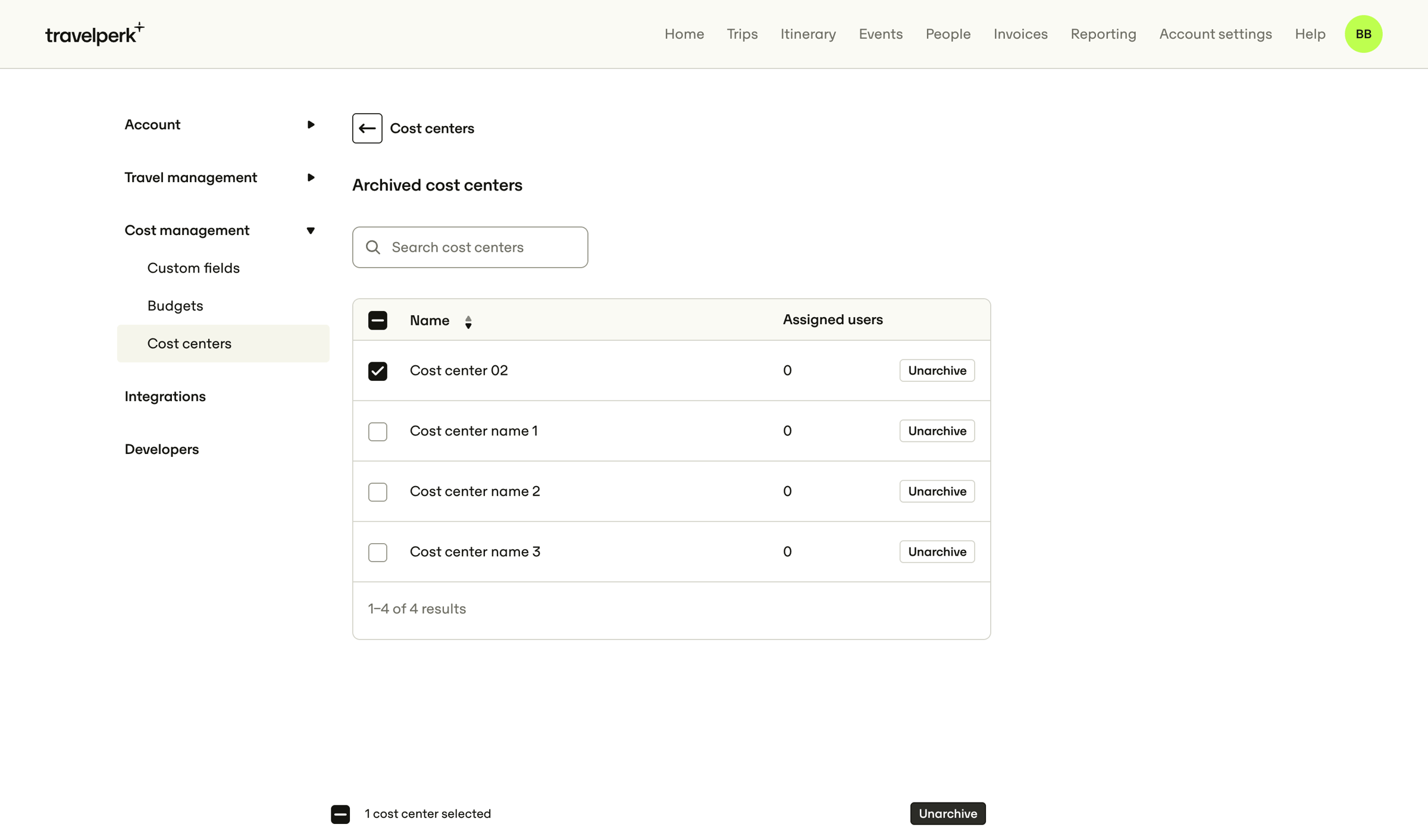Open the Trips page
The image size is (1428, 840).
tap(742, 34)
